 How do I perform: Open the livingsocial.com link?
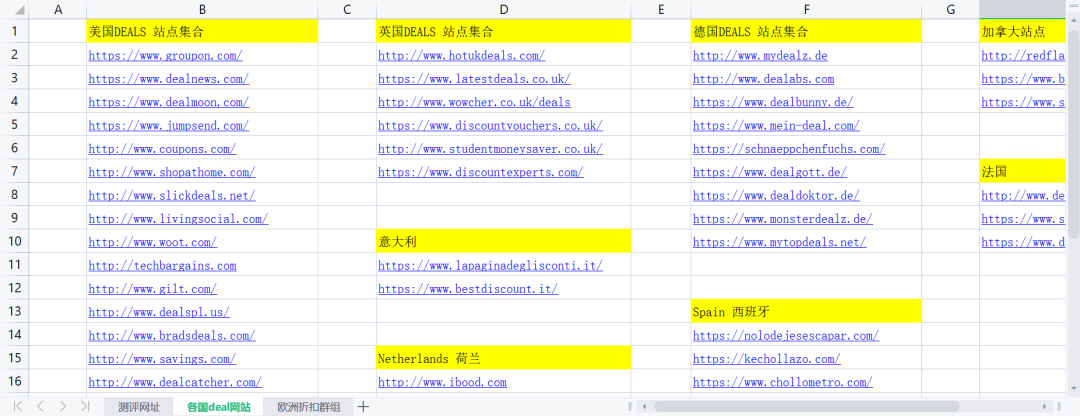tap(178, 219)
